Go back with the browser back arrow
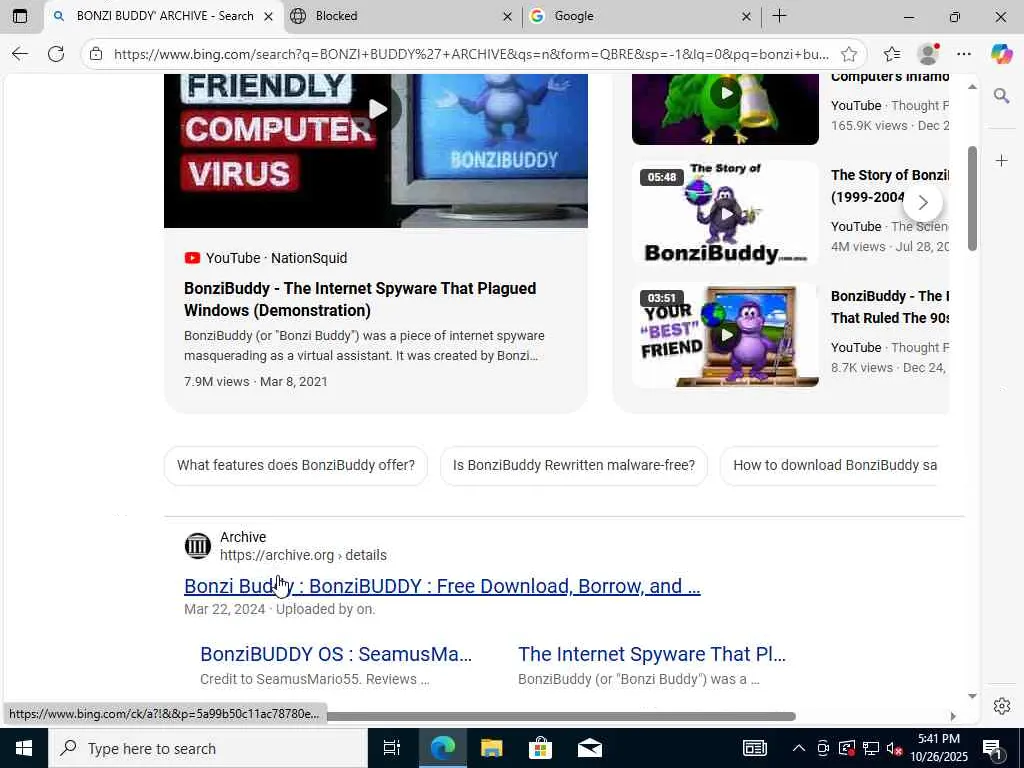 [20, 54]
